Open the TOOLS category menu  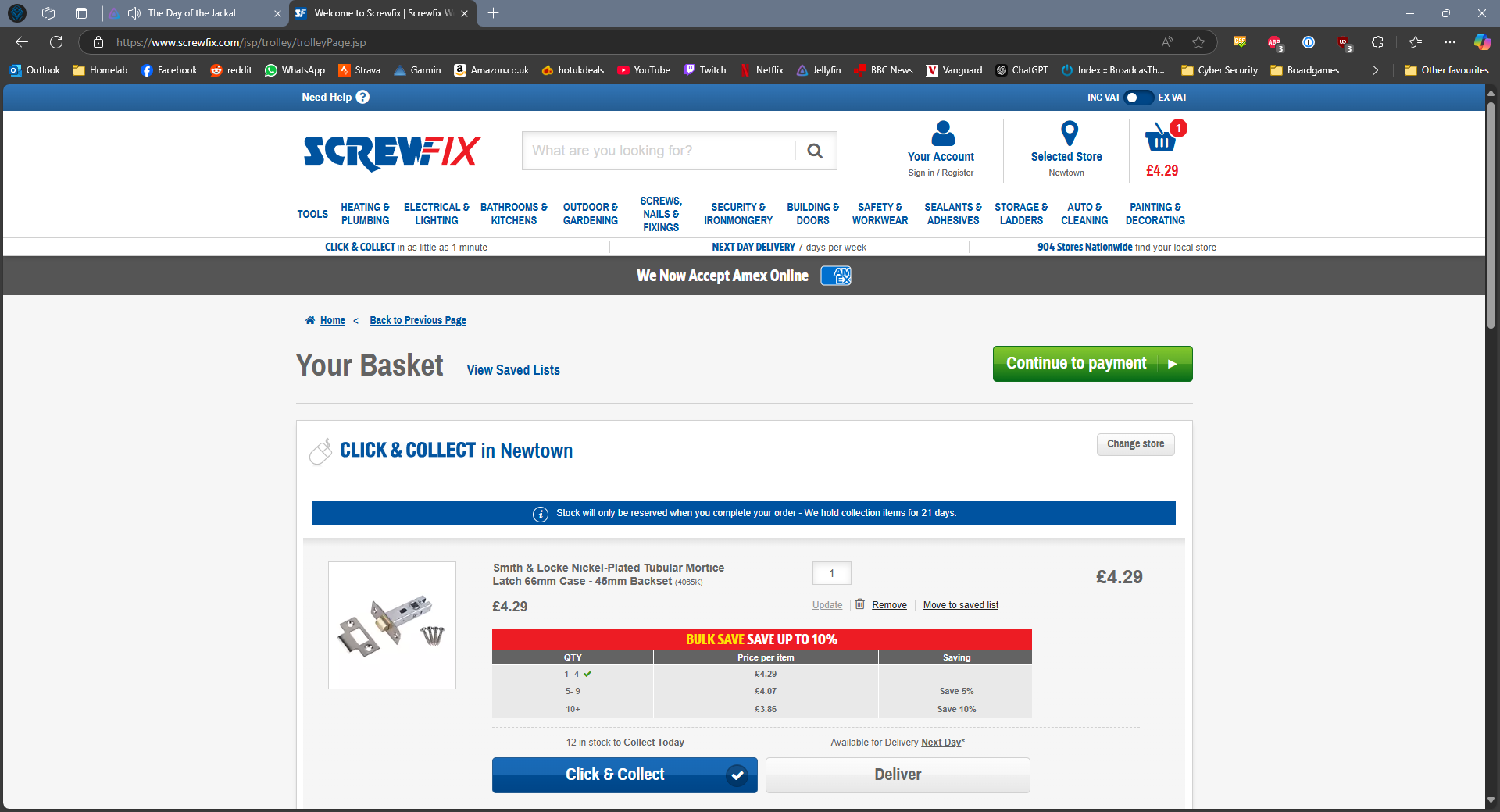(x=312, y=214)
